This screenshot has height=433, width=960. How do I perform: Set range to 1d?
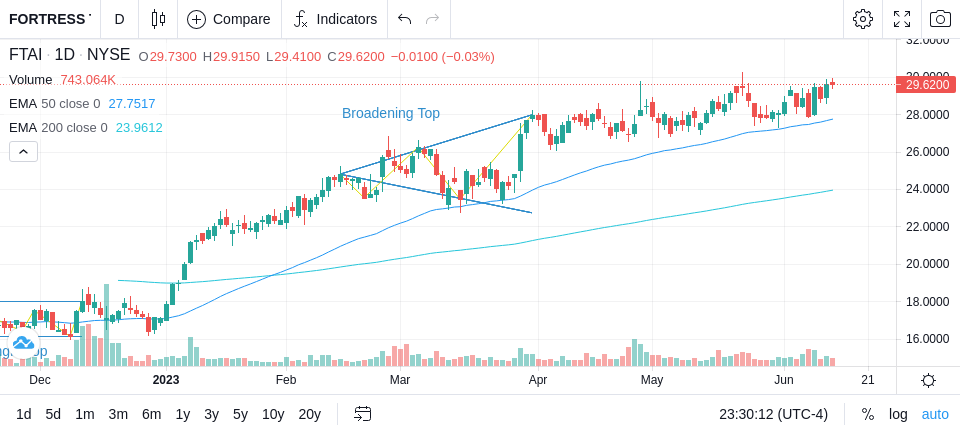click(23, 415)
